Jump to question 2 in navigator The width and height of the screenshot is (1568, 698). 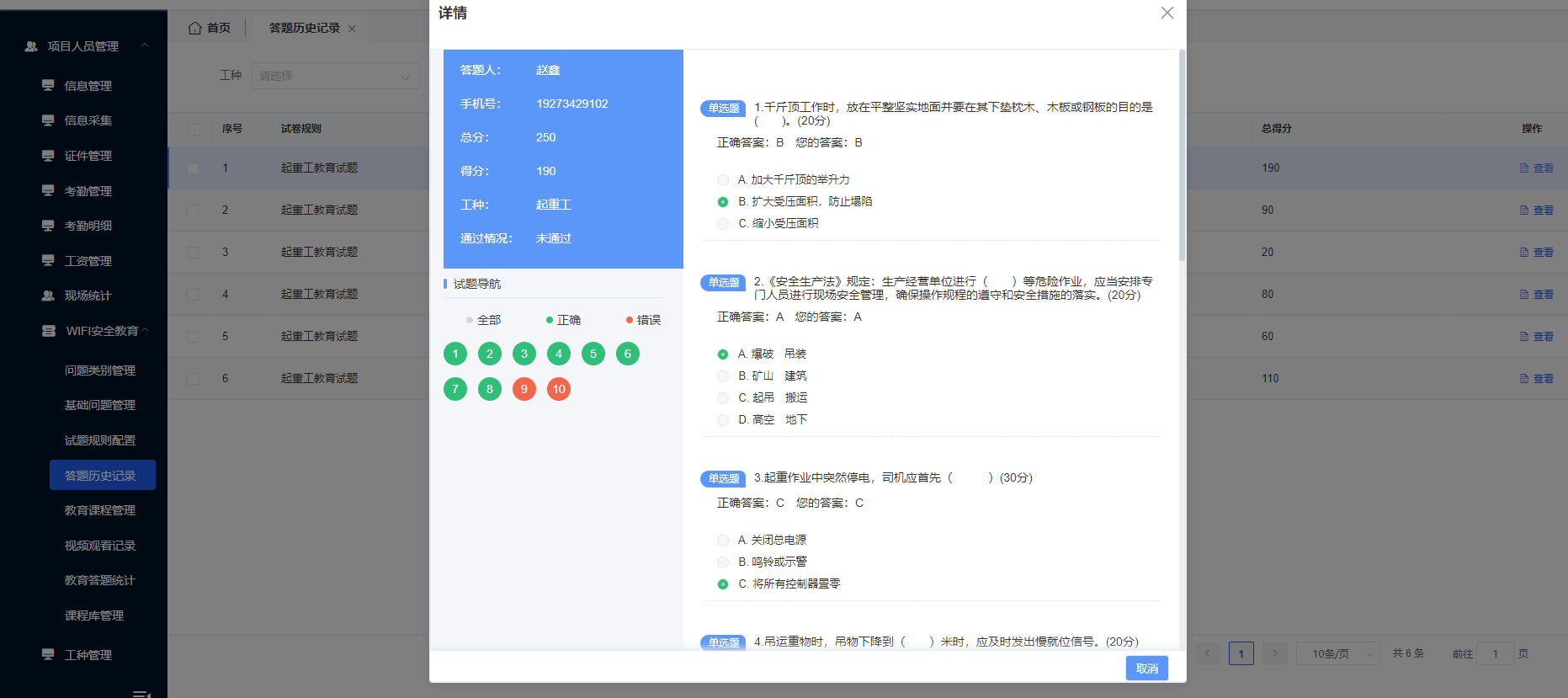[490, 354]
